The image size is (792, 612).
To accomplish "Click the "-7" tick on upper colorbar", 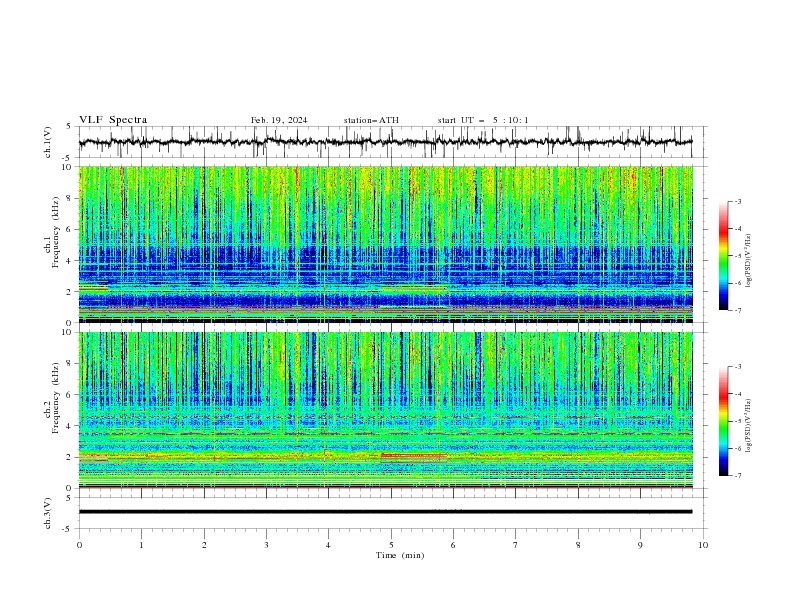I will [x=738, y=310].
